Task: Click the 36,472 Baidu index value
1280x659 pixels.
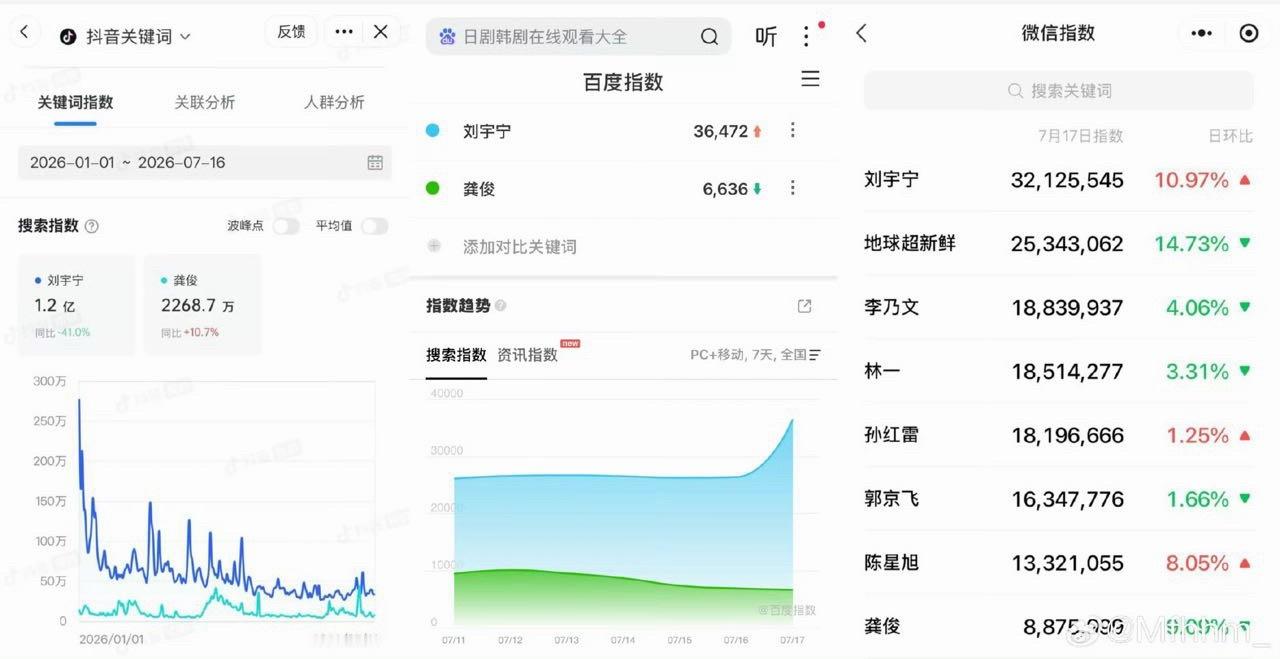Action: coord(720,131)
